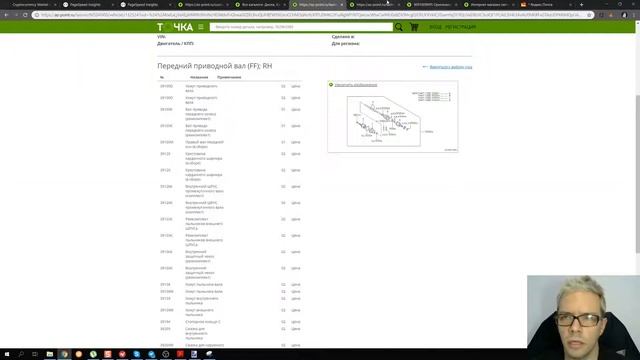The width and height of the screenshot is (640, 360).
Task: Open Task View on the taskbar
Action: click(35, 354)
